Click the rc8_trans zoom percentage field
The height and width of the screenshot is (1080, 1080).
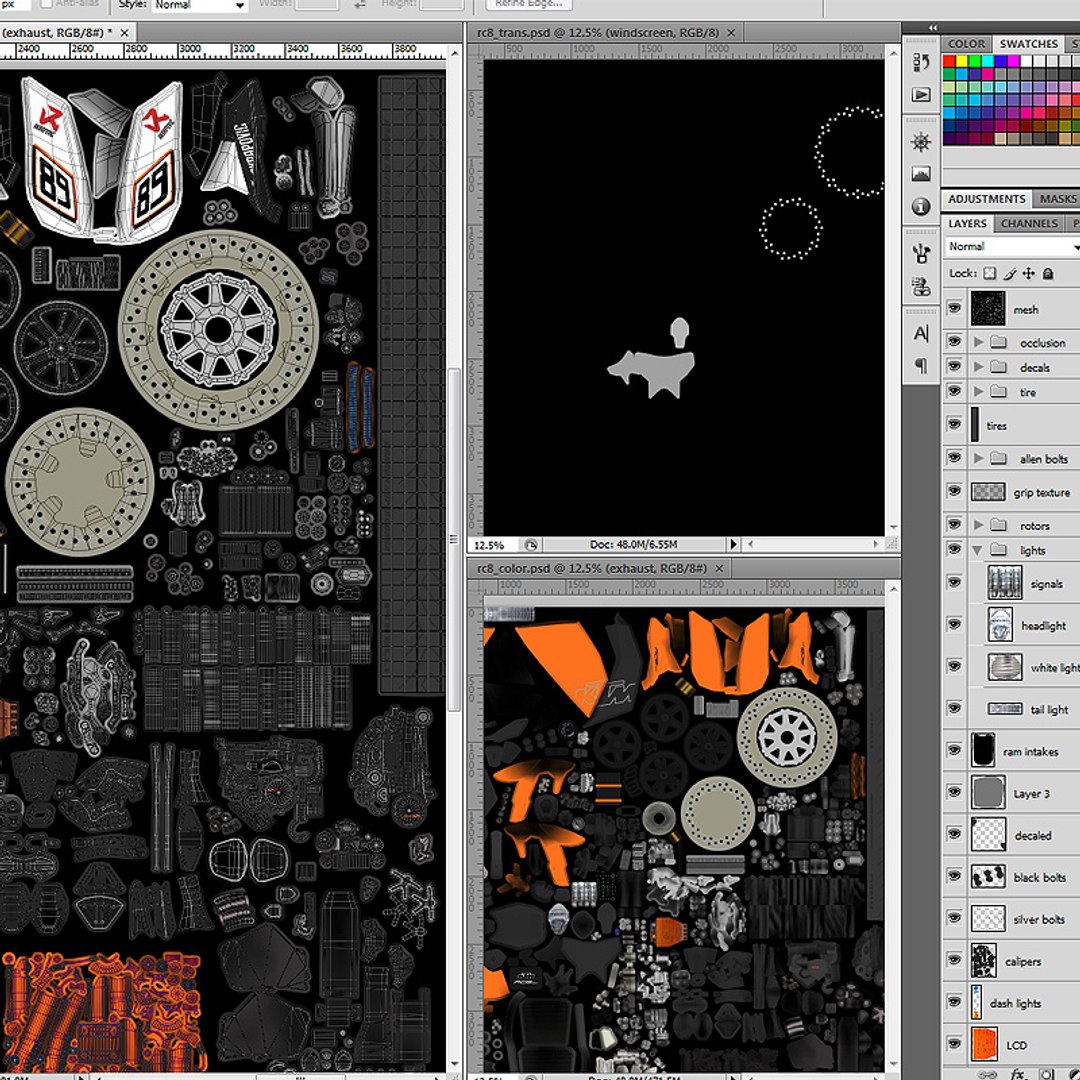click(x=493, y=545)
